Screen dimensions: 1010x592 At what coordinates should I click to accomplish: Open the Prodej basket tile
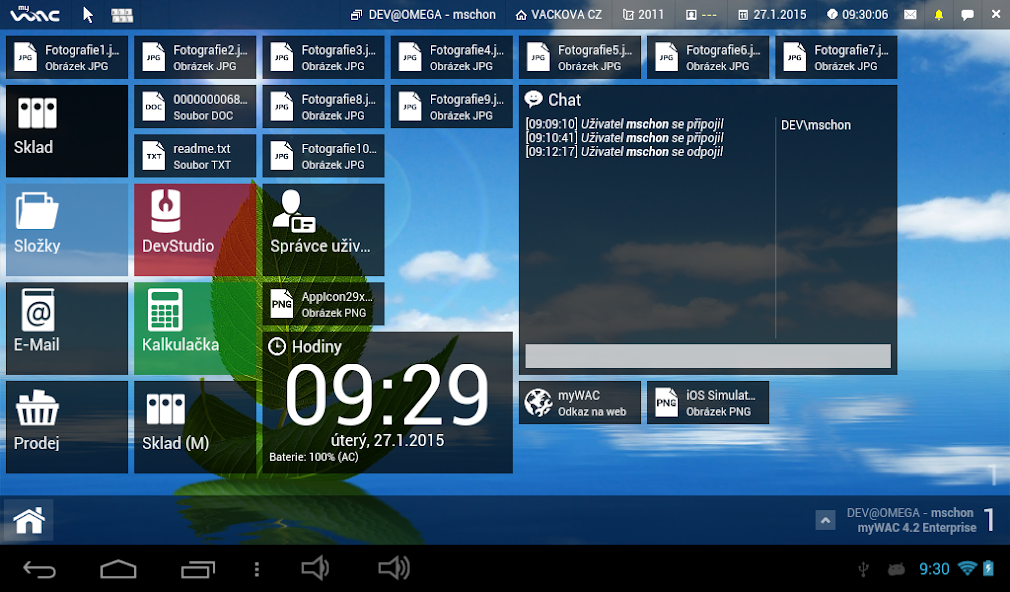67,427
